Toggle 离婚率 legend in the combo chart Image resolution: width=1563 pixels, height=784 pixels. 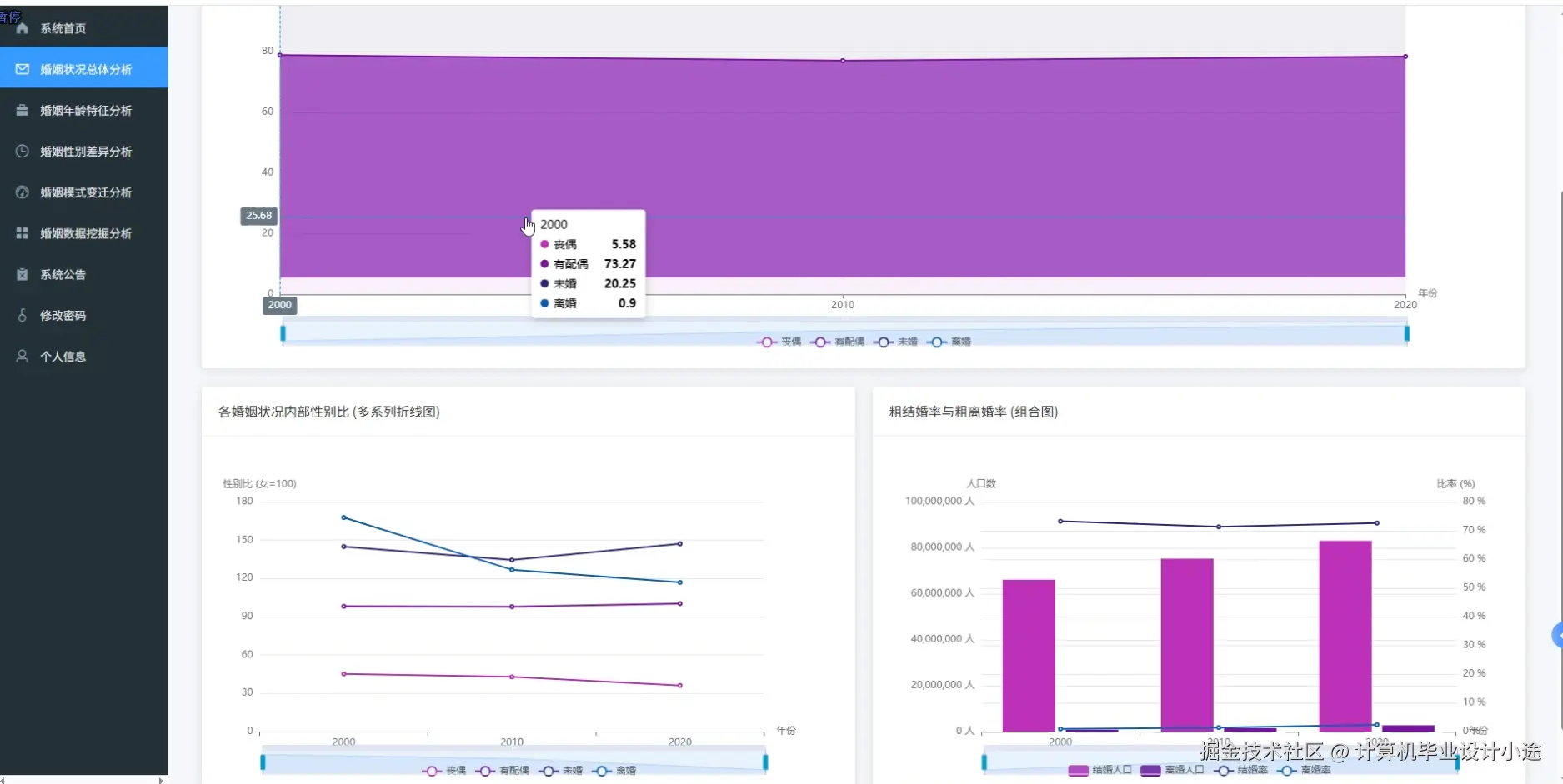pyautogui.click(x=1305, y=770)
